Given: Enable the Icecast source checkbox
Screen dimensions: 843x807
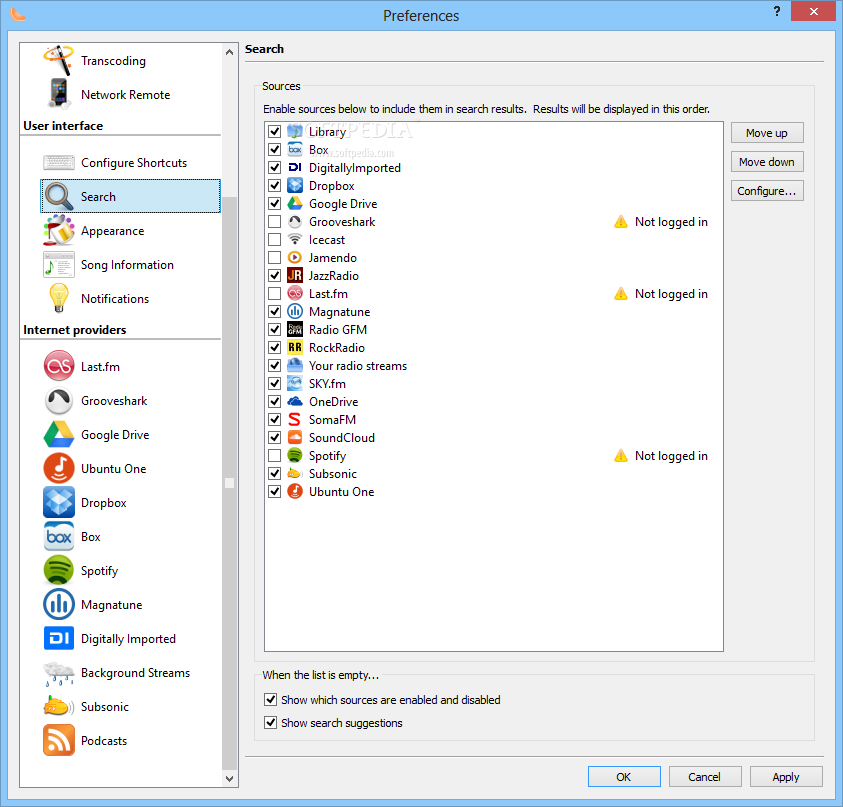Looking at the screenshot, I should [x=274, y=239].
